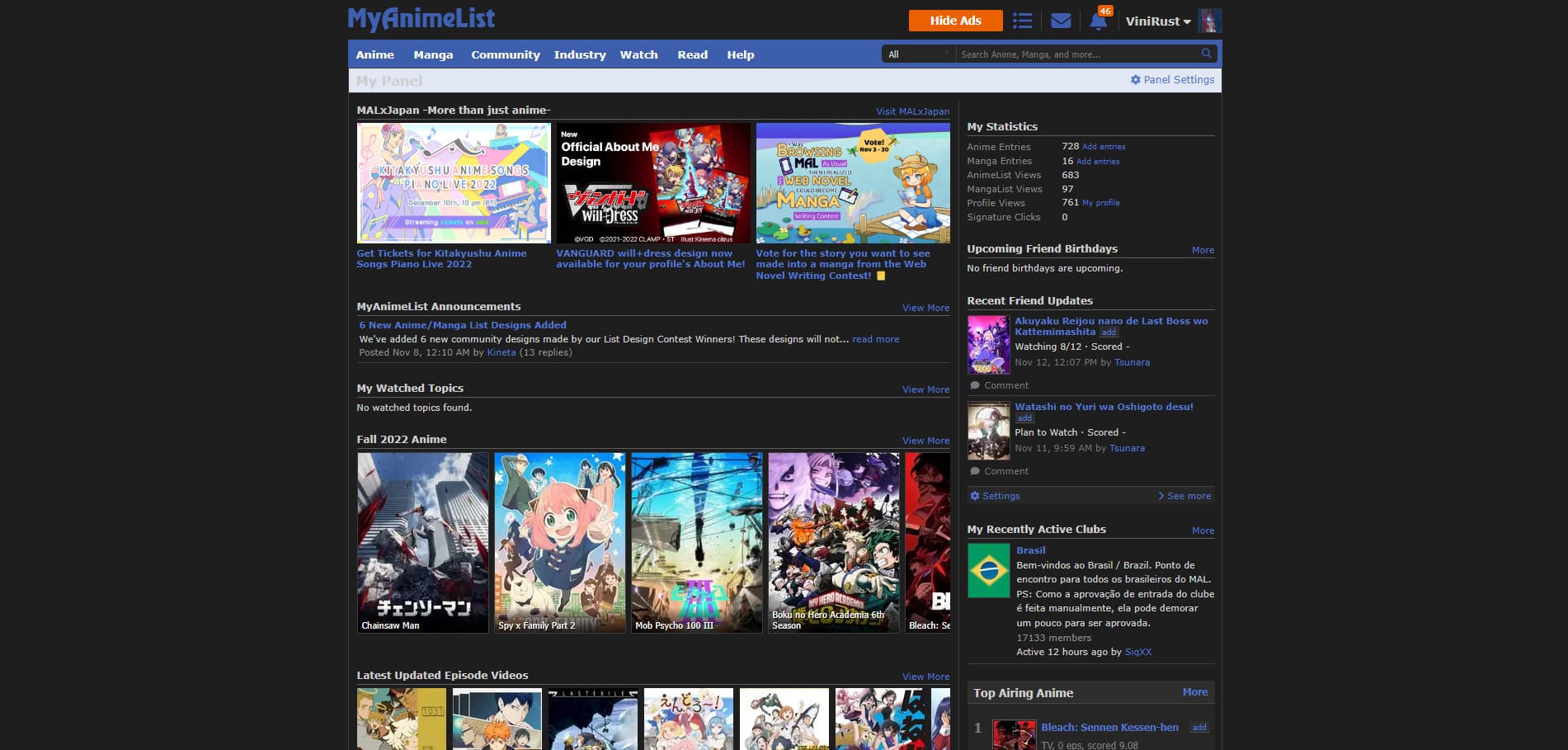Check notifications bell with 46 badge
This screenshot has height=750, width=1568.
(1098, 21)
